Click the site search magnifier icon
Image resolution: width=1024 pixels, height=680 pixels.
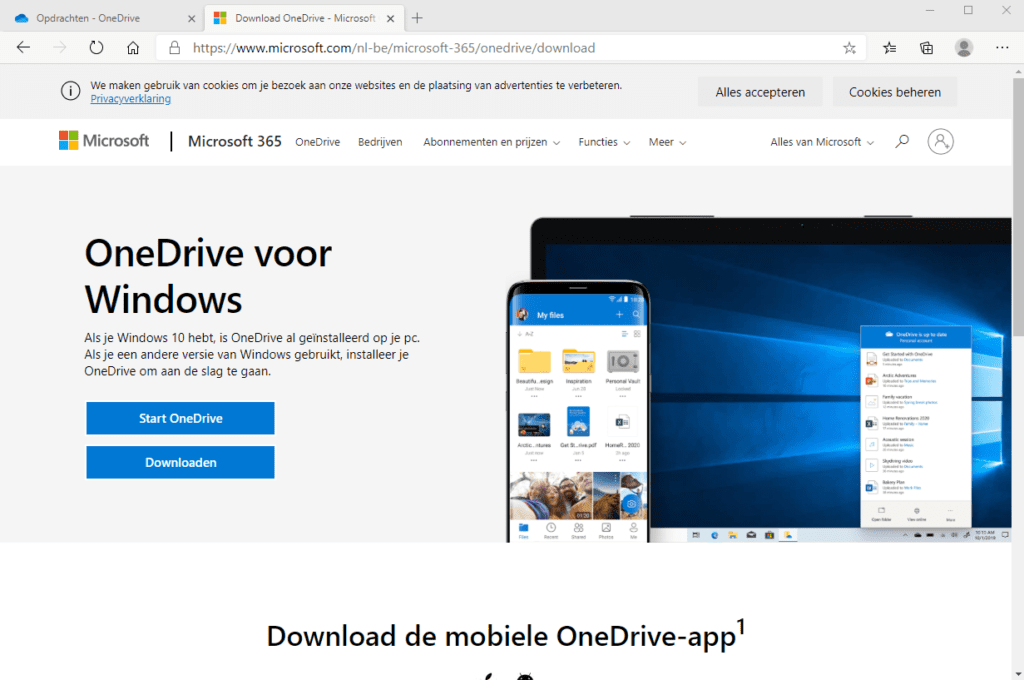pyautogui.click(x=902, y=141)
